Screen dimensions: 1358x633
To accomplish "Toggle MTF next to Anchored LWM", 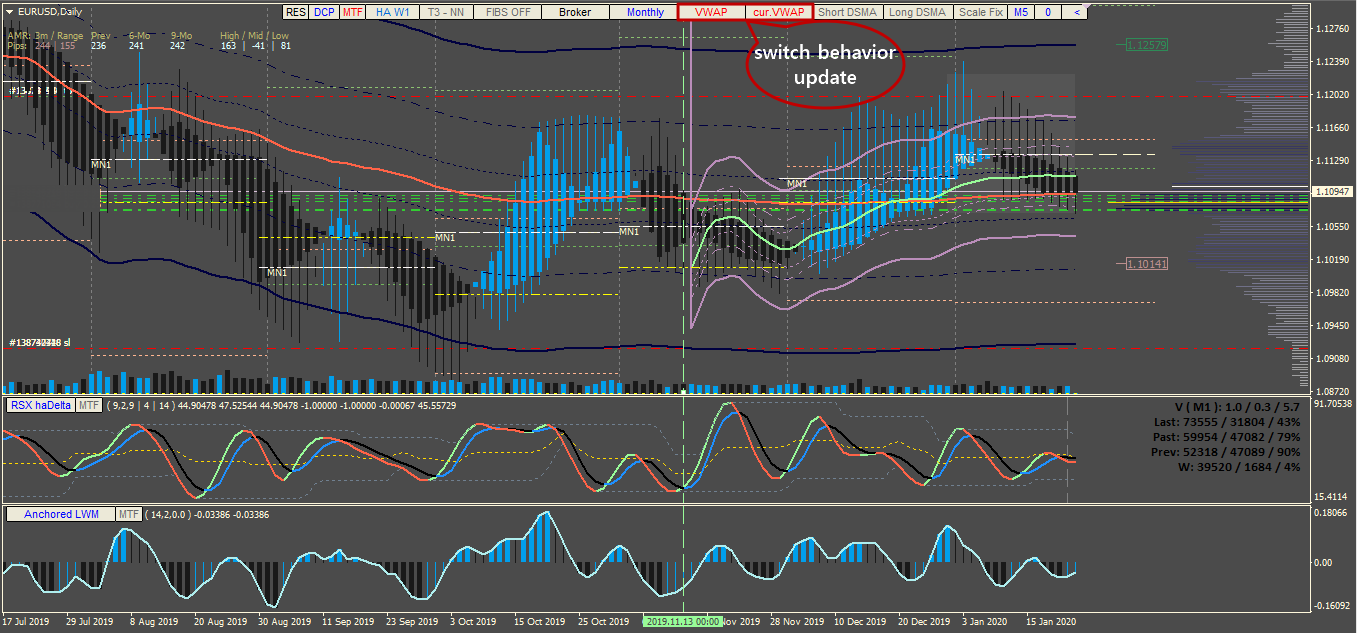I will [128, 514].
